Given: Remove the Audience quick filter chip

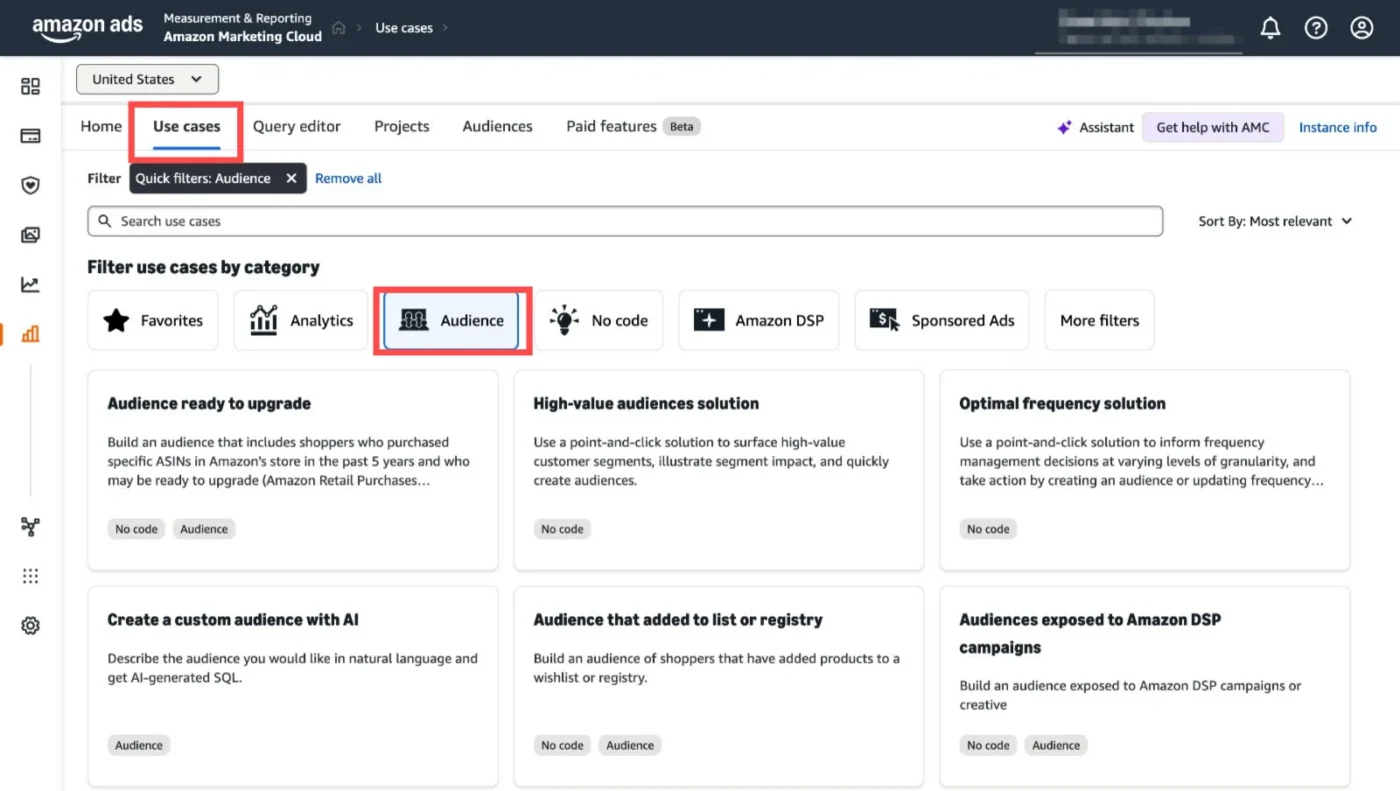Looking at the screenshot, I should (x=291, y=178).
